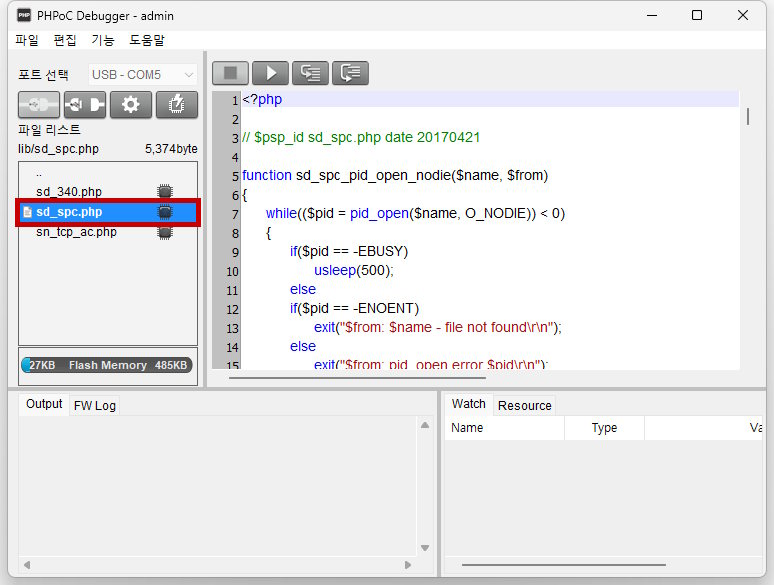Open the USB - COM5 port dropdown
774x585 pixels.
[x=143, y=75]
